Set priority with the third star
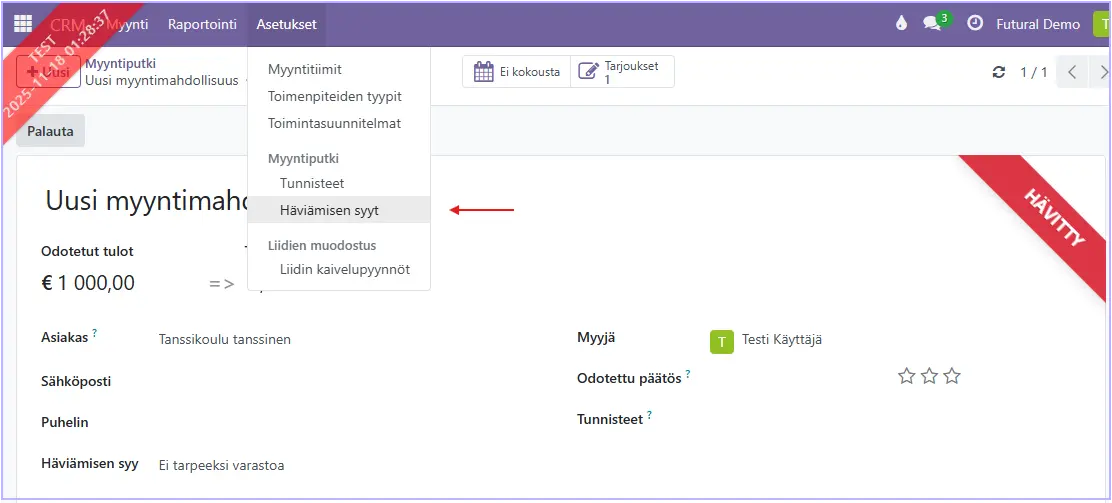Image resolution: width=1112 pixels, height=503 pixels. coord(952,376)
